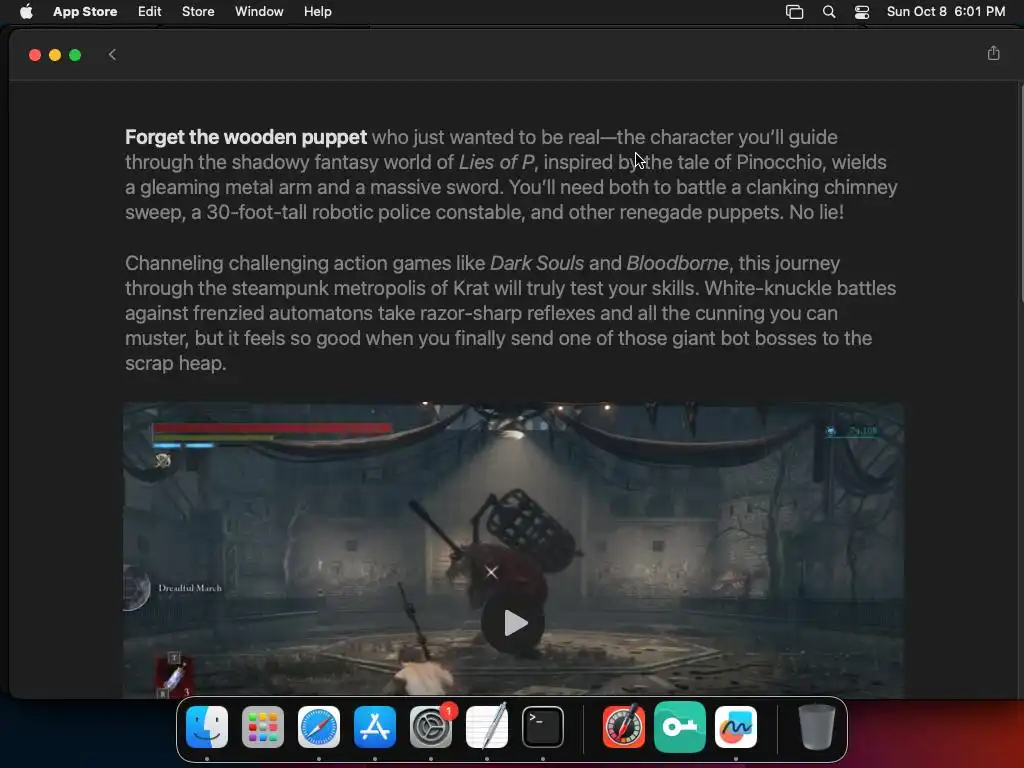The width and height of the screenshot is (1024, 768).
Task: Click the green fullscreen window button
Action: (75, 55)
